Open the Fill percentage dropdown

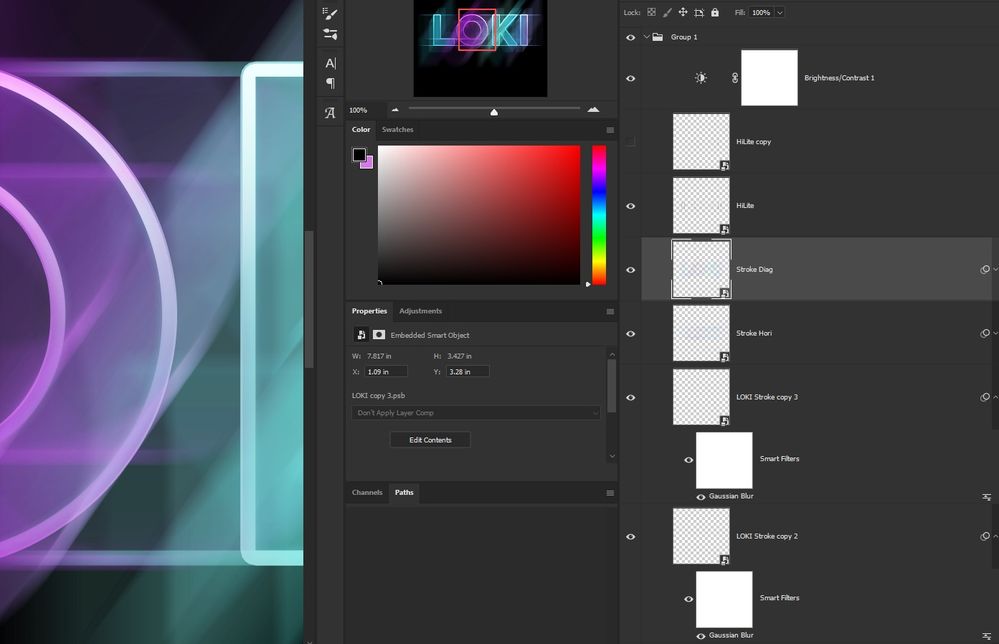point(780,12)
